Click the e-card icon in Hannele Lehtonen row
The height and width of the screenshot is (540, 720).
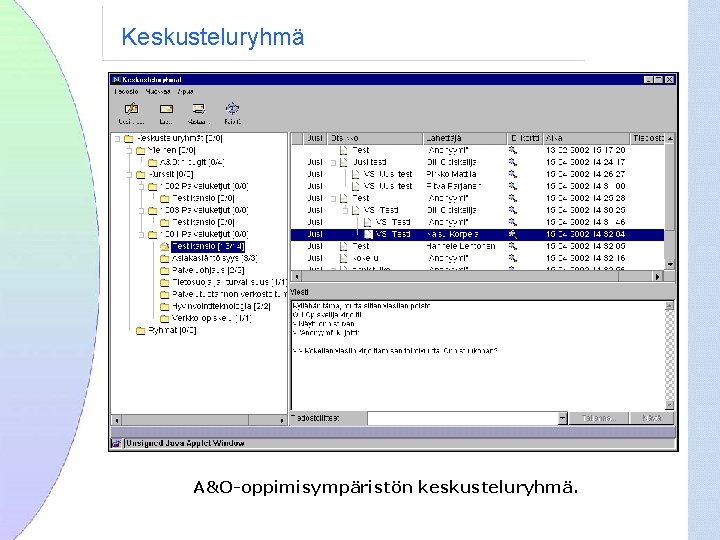[512, 246]
